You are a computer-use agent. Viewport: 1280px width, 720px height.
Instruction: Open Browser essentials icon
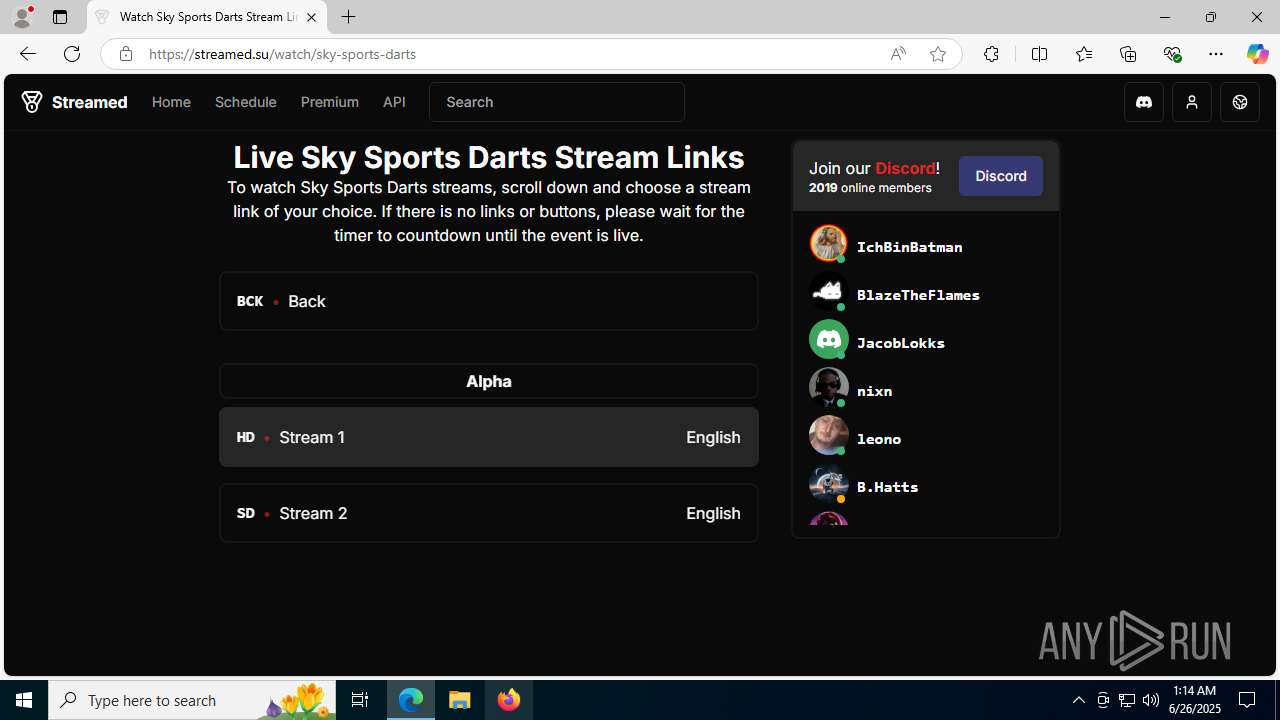tap(1172, 54)
